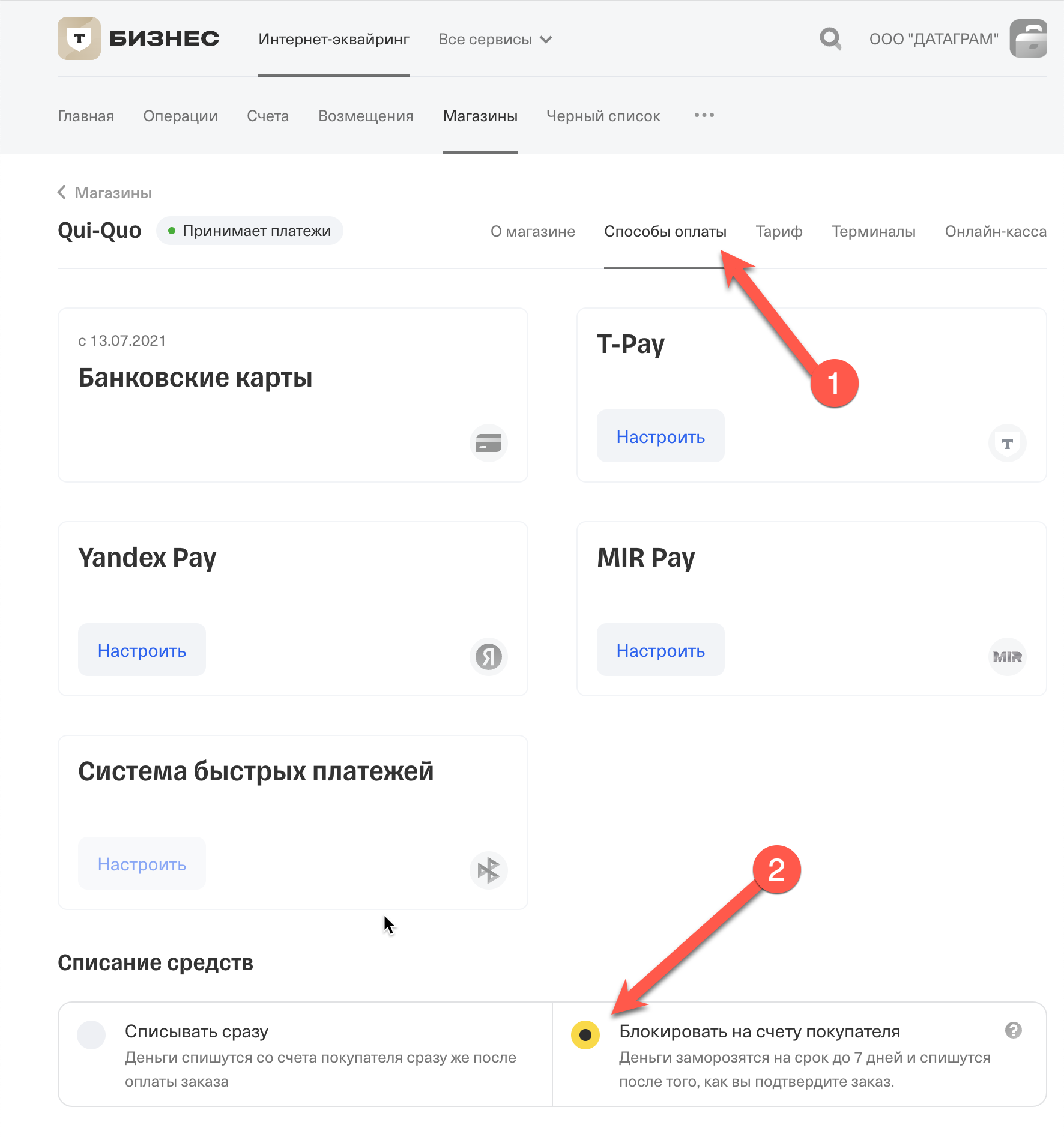Open the three-dots more menu
Screen dimensions: 1064x1137
pyautogui.click(x=704, y=115)
